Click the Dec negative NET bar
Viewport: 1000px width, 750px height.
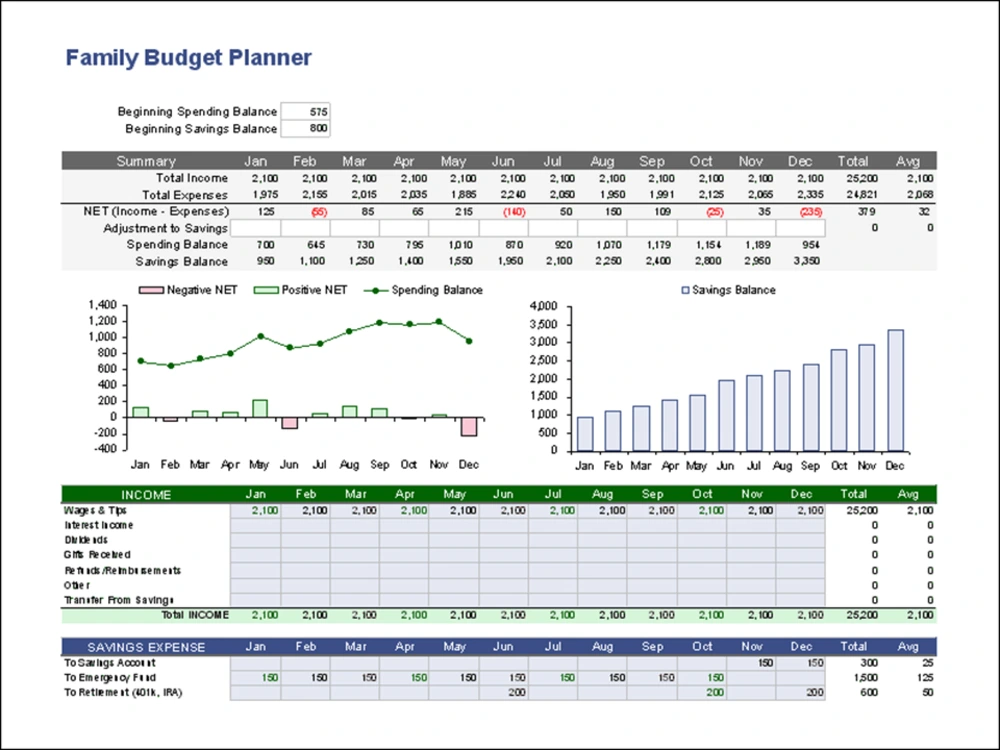pyautogui.click(x=469, y=427)
